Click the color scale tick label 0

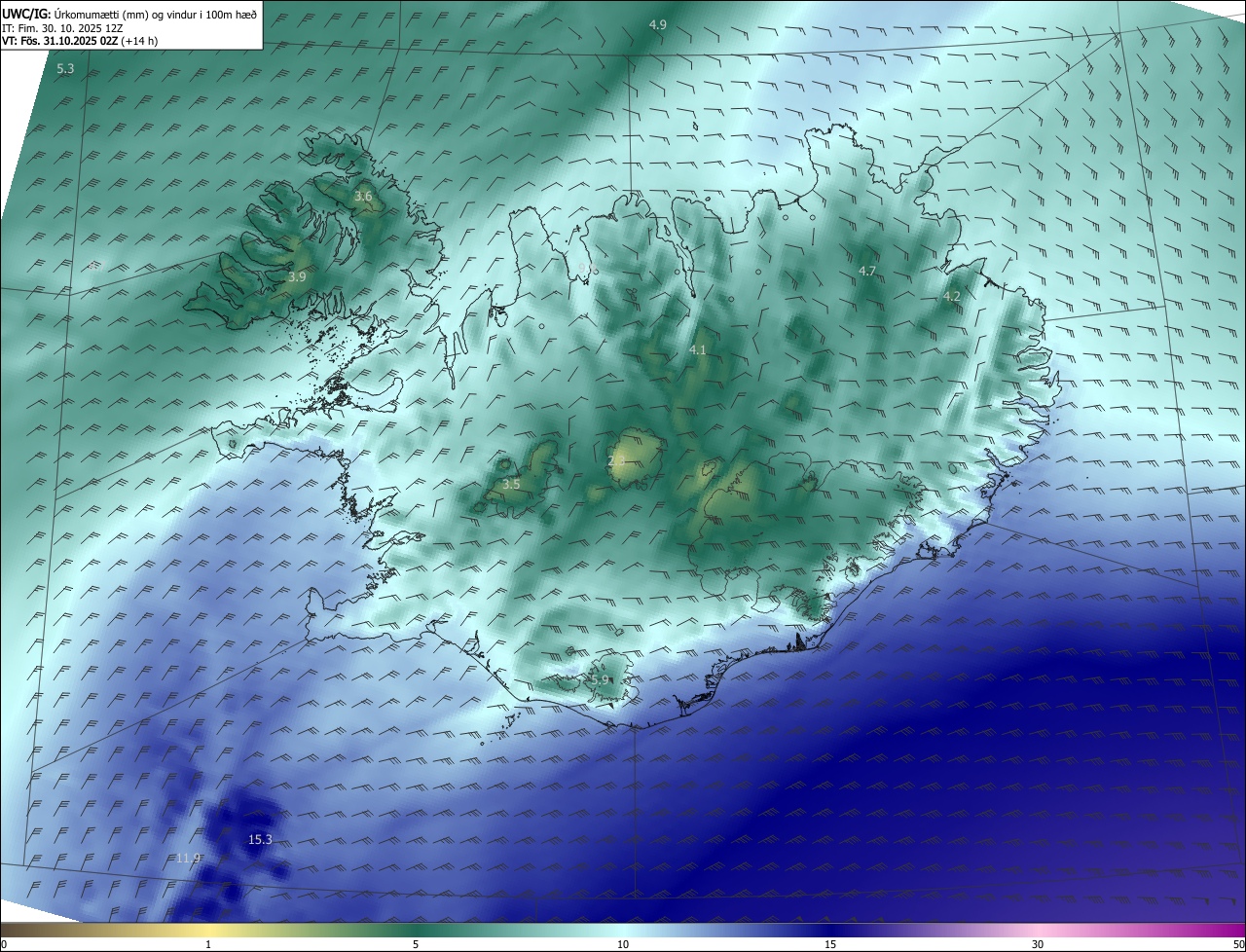coord(3,945)
